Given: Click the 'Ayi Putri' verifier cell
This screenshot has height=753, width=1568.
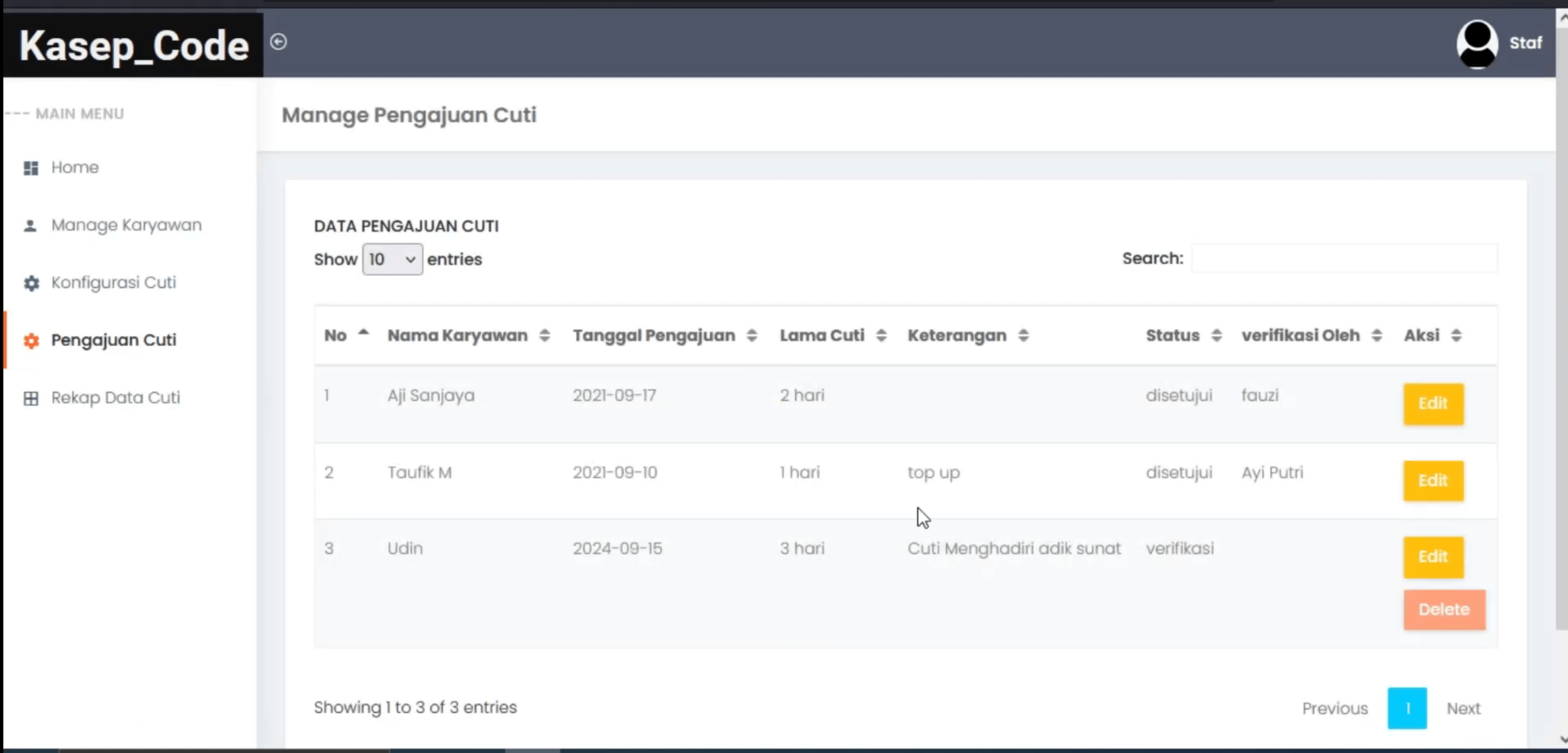Looking at the screenshot, I should click(1272, 473).
